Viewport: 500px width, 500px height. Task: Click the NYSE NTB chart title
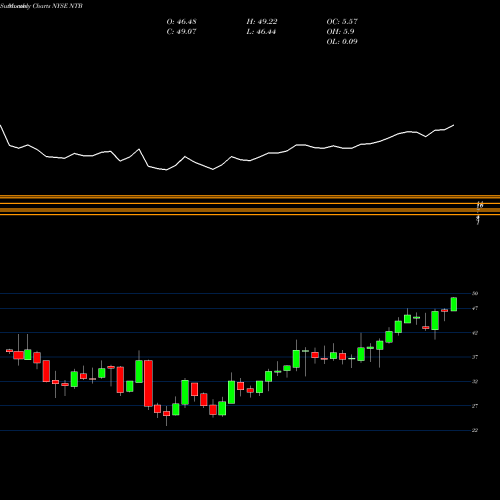[x=41, y=6]
